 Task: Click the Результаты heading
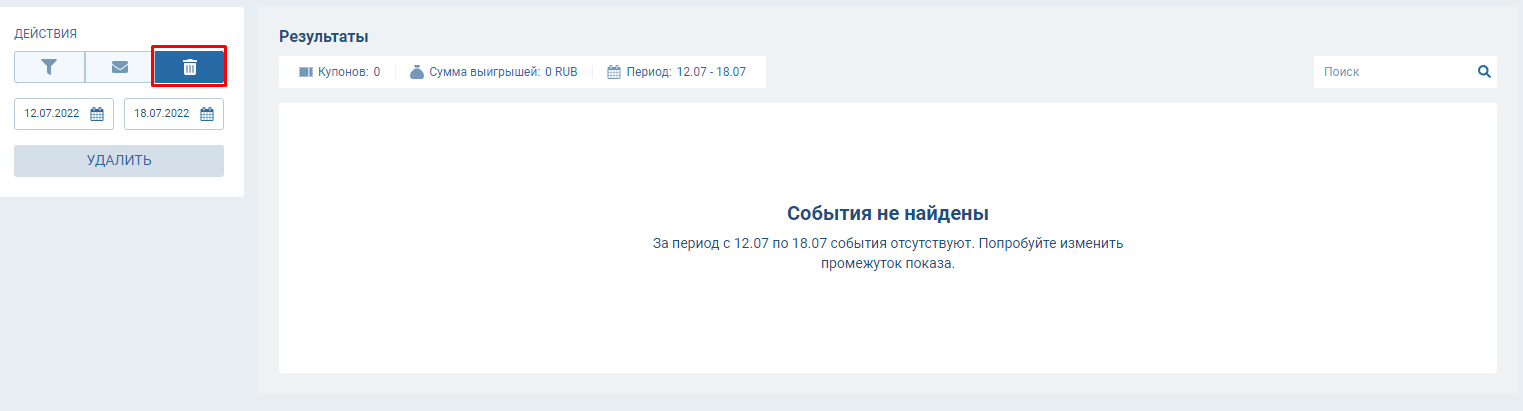(323, 37)
